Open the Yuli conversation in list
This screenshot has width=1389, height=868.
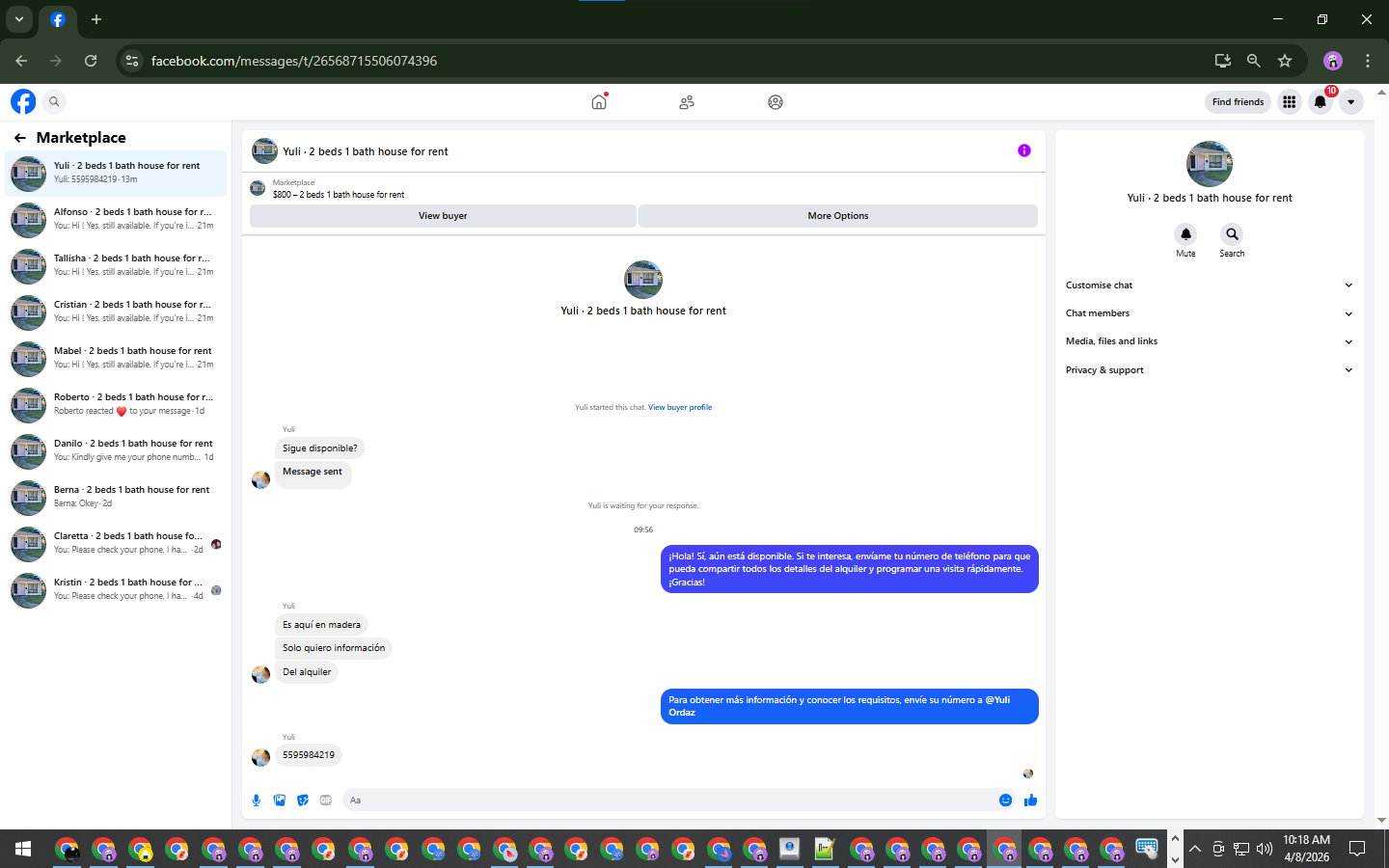point(116,173)
